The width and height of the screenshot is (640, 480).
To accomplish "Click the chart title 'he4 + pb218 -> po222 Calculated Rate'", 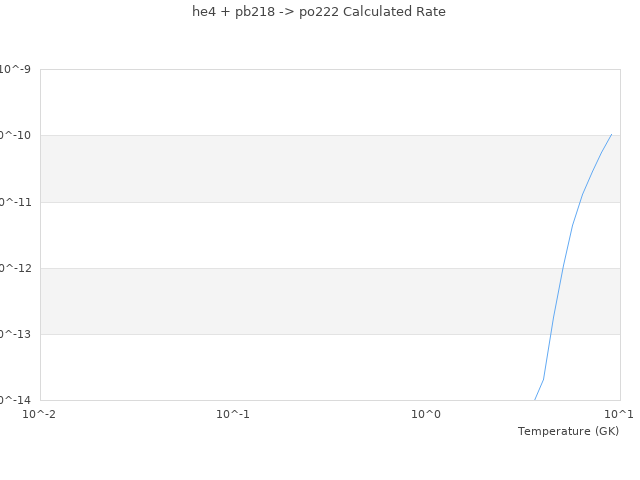I will point(319,12).
